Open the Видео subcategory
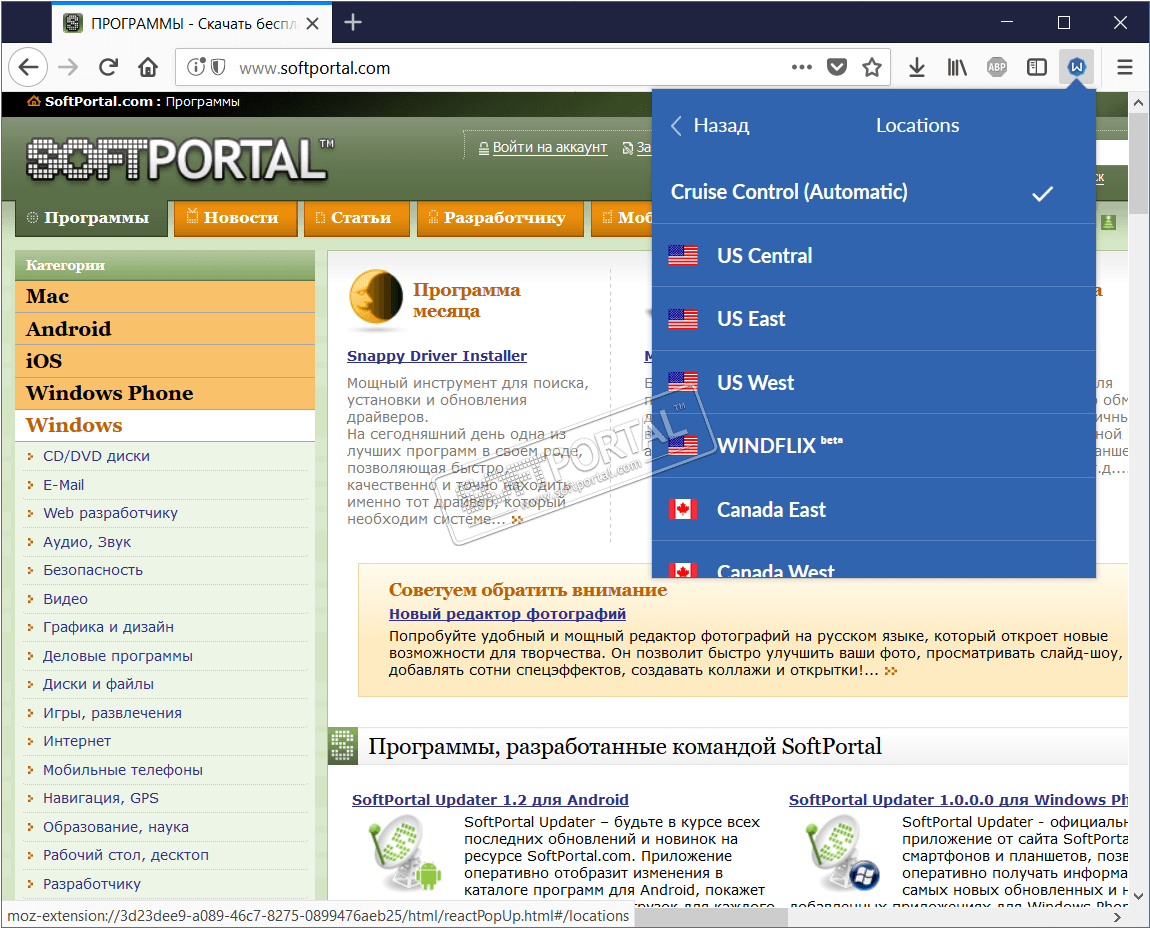 (65, 599)
